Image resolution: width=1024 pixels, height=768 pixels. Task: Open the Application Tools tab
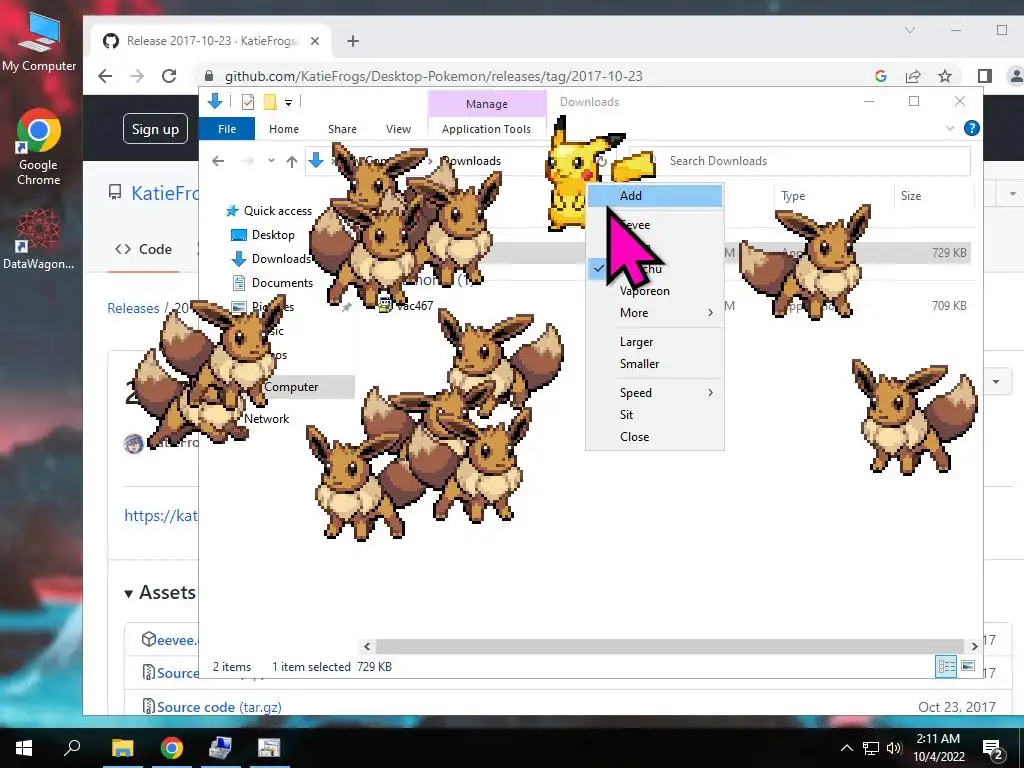pyautogui.click(x=486, y=129)
